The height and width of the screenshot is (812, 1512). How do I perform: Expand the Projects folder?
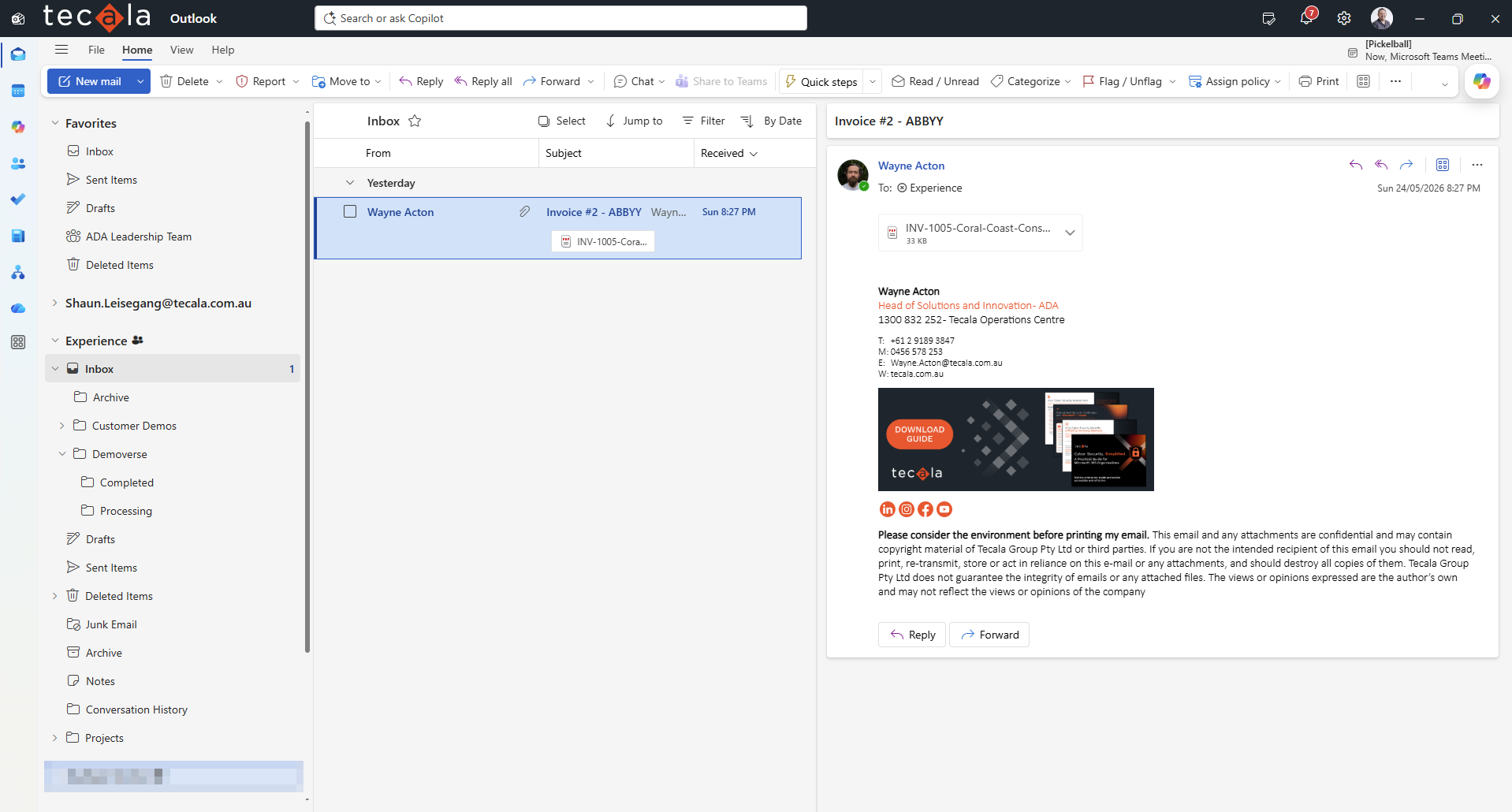coord(55,738)
